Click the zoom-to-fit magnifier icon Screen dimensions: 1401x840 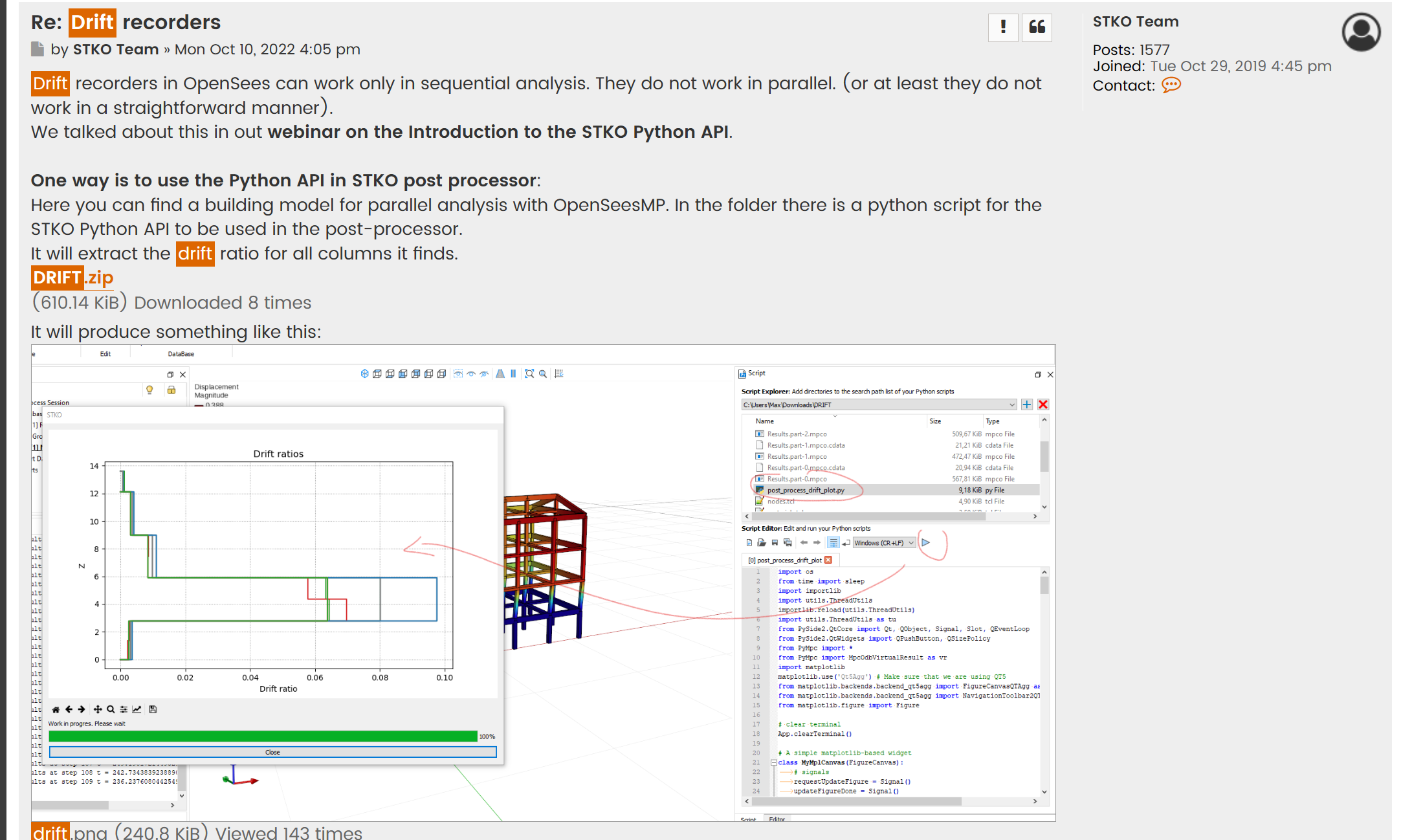tap(529, 373)
